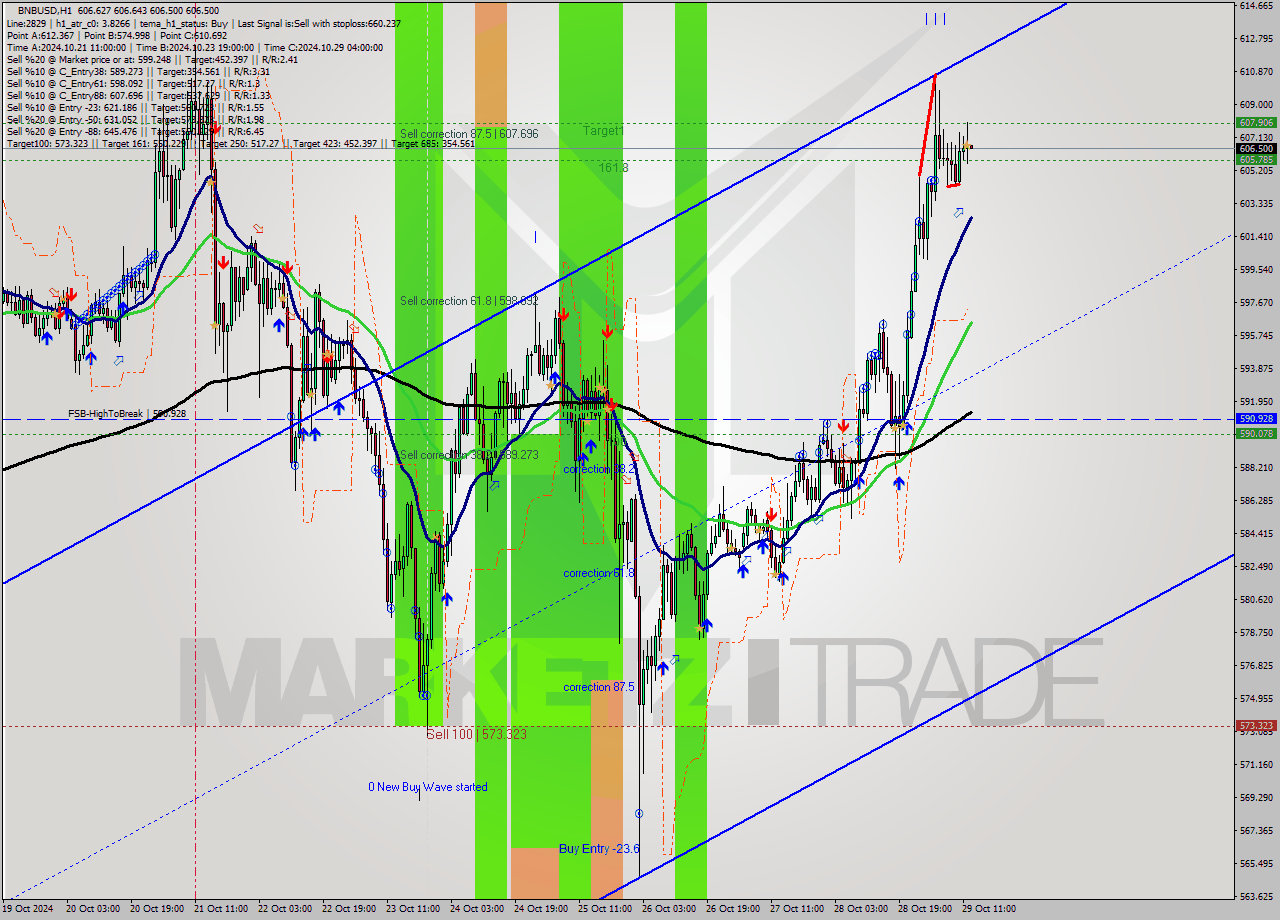Viewport: 1280px width, 920px height.
Task: Click the '26 Oct 03:00' time axis label
Action: click(668, 909)
